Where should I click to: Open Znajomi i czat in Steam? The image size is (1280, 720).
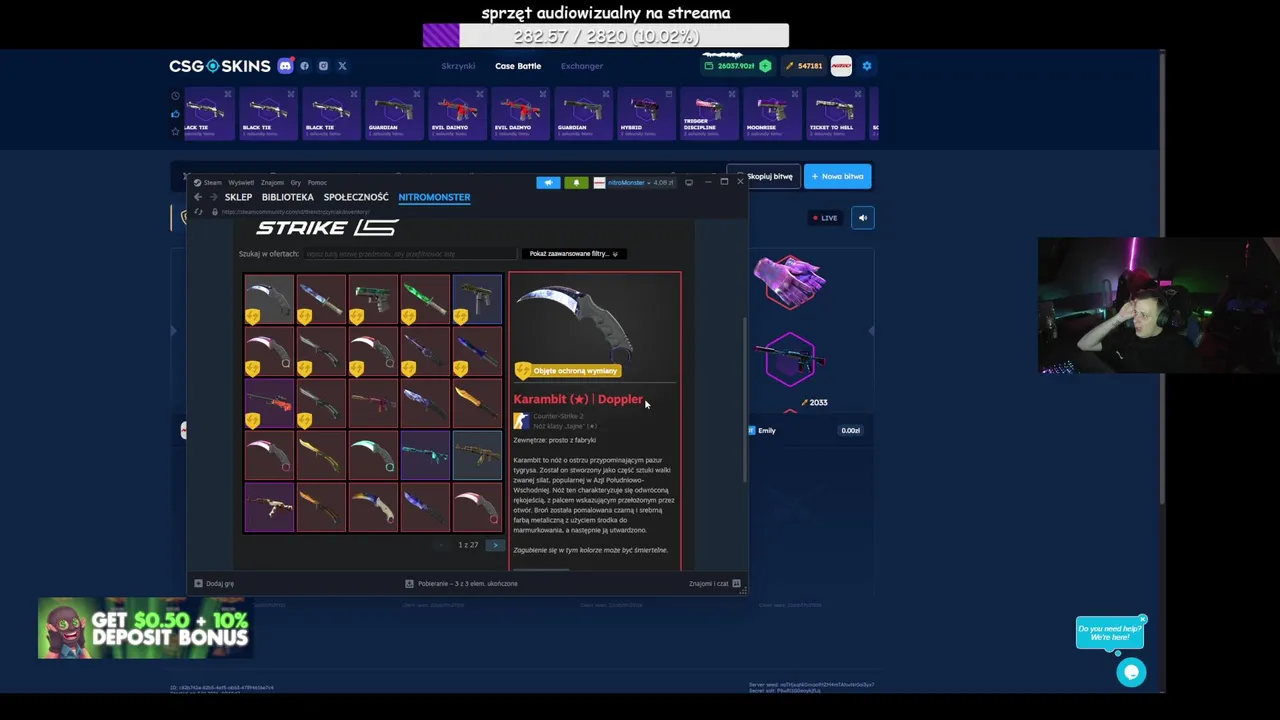pyautogui.click(x=714, y=583)
